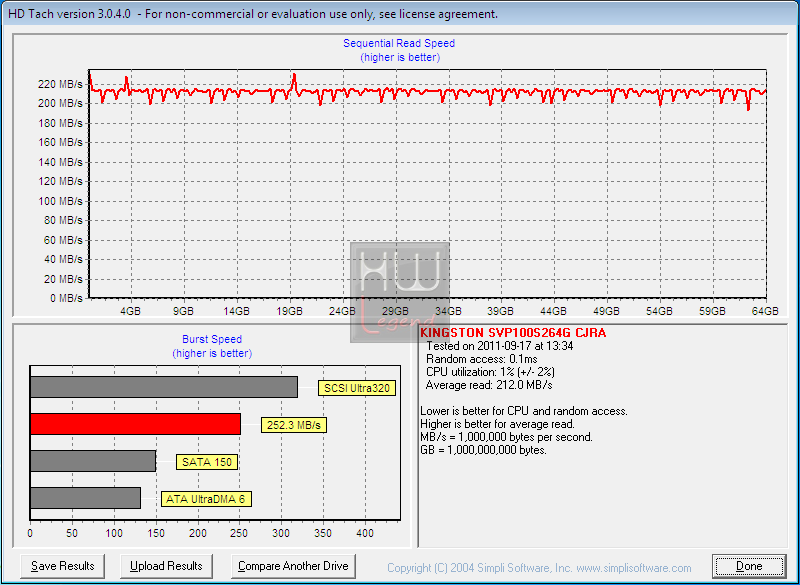Click the "SCSI Ultra320" yellow label
800x585 pixels.
357,388
